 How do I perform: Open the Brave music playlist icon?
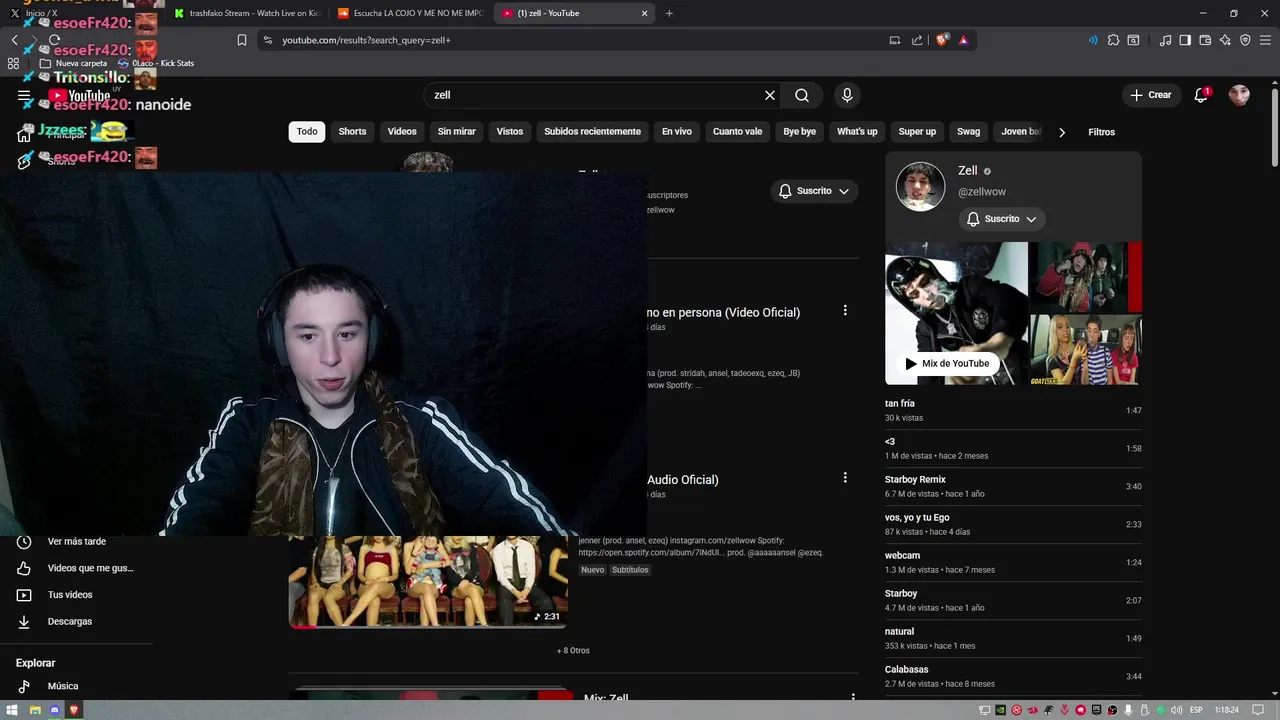tap(1165, 40)
